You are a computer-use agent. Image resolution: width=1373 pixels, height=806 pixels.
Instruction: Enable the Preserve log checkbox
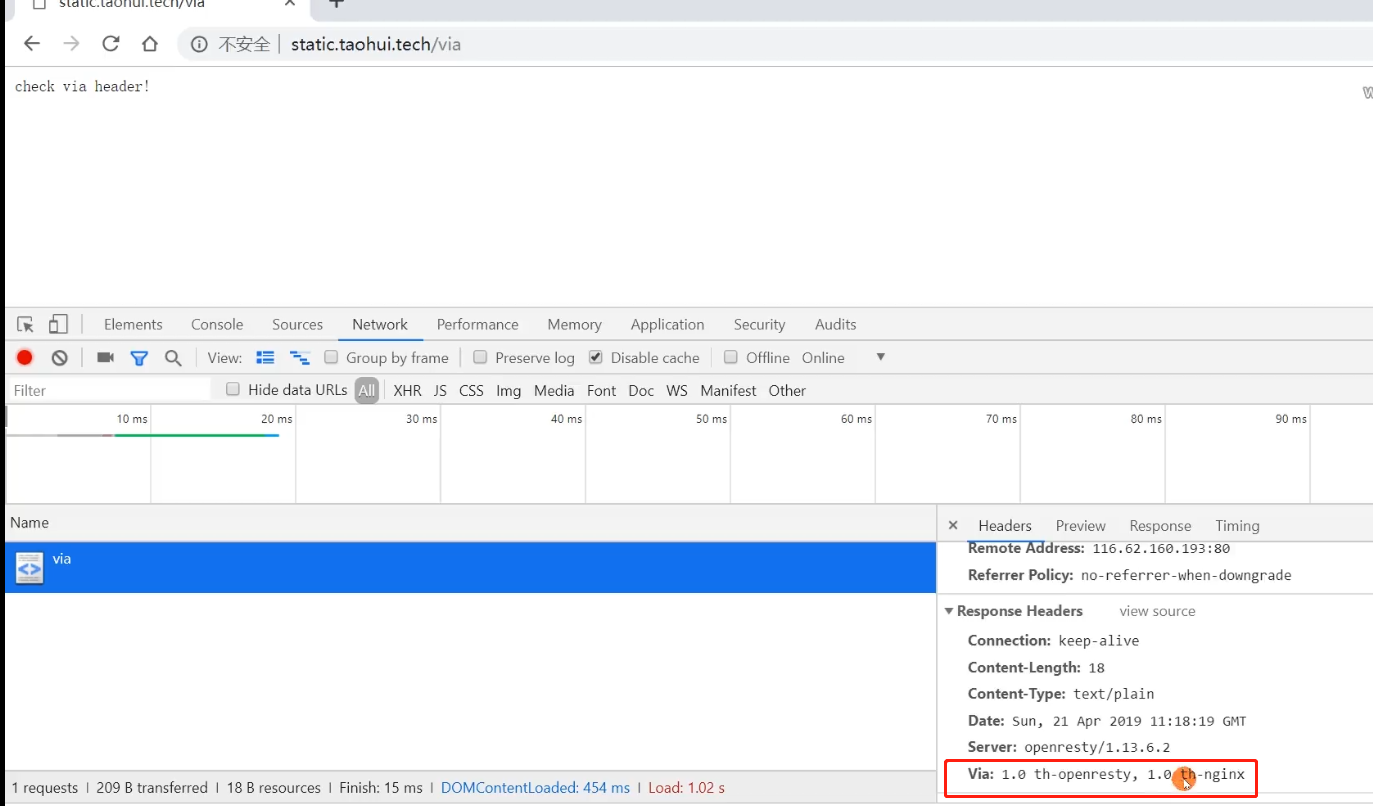tap(480, 357)
